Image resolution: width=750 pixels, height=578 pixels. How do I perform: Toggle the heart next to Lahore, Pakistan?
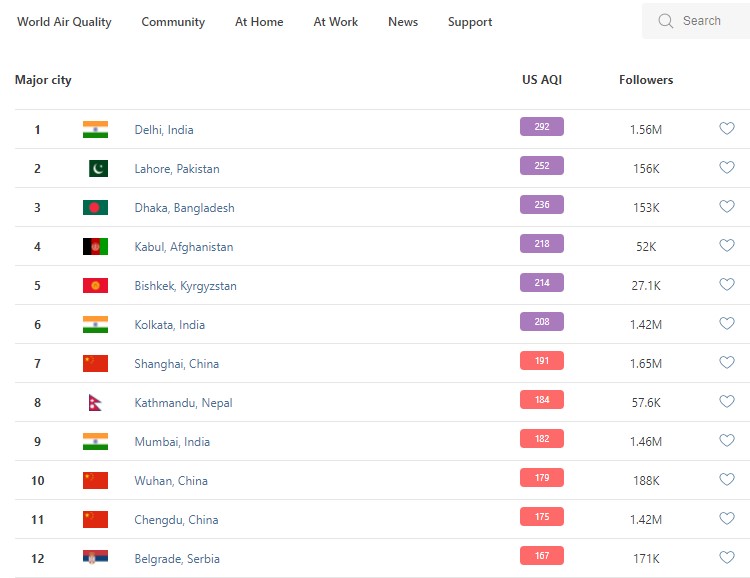pos(727,168)
